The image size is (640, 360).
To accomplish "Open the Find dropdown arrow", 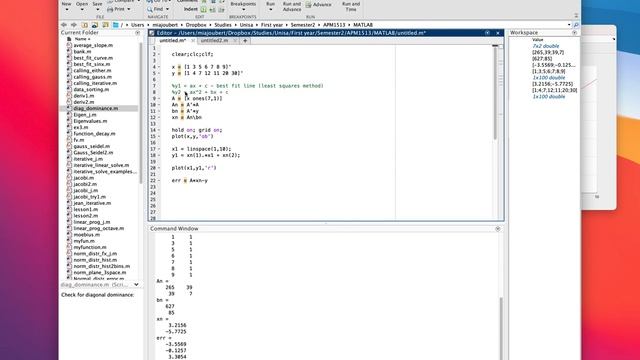I will pyautogui.click(x=167, y=9).
